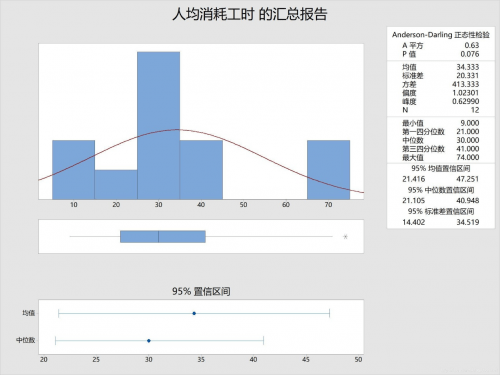Click the median upper bound 40.948
This screenshot has height=375, width=500.
click(468, 200)
